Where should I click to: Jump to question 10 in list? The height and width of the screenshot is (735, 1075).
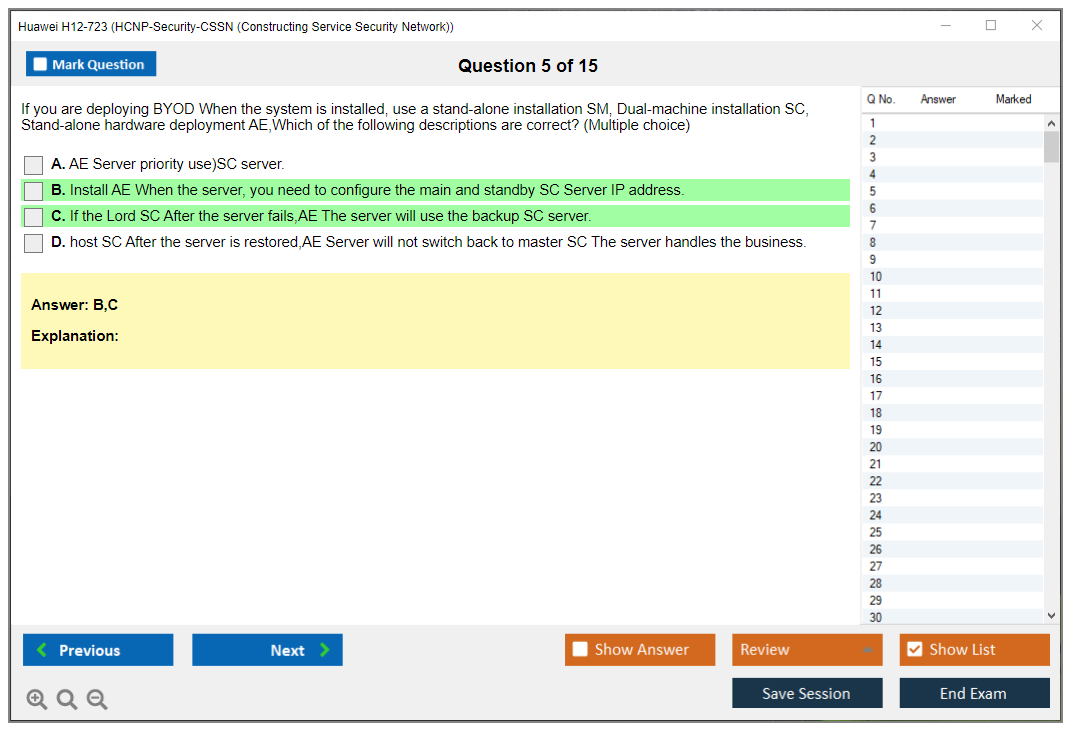[x=876, y=277]
